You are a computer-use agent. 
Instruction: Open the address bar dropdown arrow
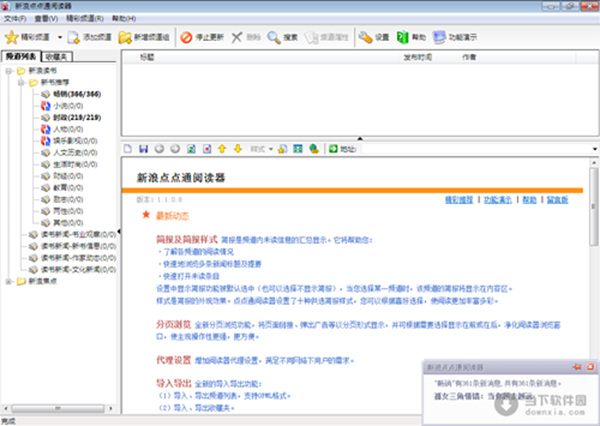(x=595, y=149)
